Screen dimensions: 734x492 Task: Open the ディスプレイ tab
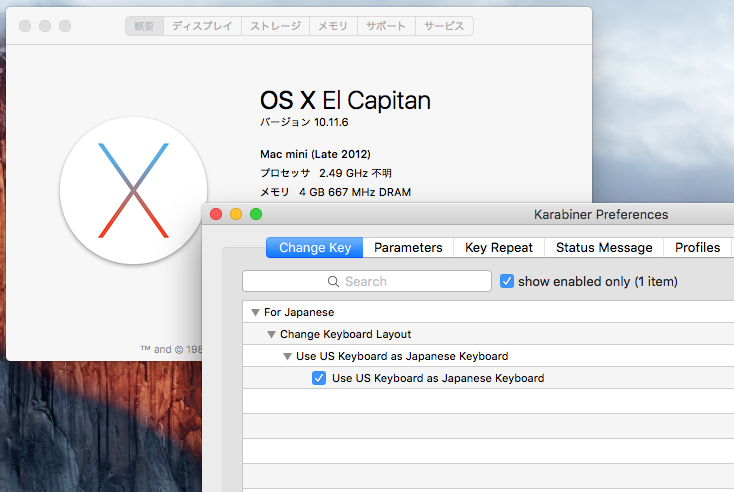(201, 26)
